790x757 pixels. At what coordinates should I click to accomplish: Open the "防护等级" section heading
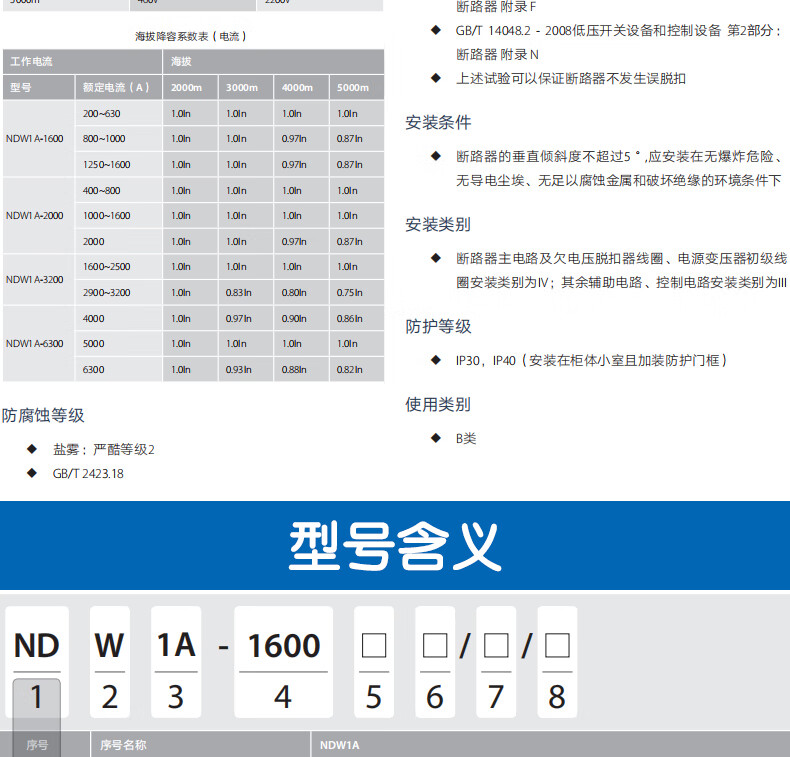tap(438, 327)
